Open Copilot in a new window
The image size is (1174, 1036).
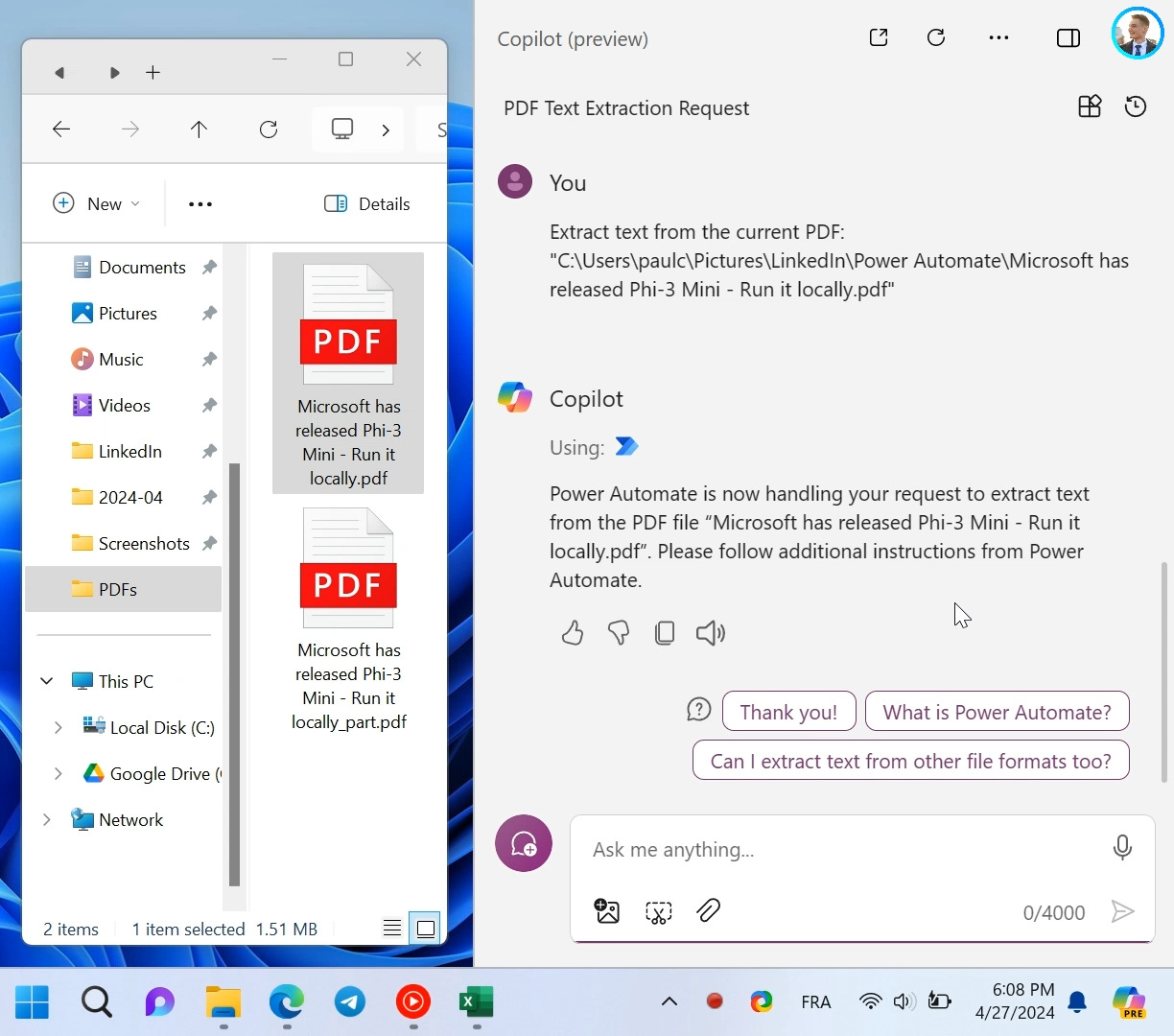tap(879, 37)
